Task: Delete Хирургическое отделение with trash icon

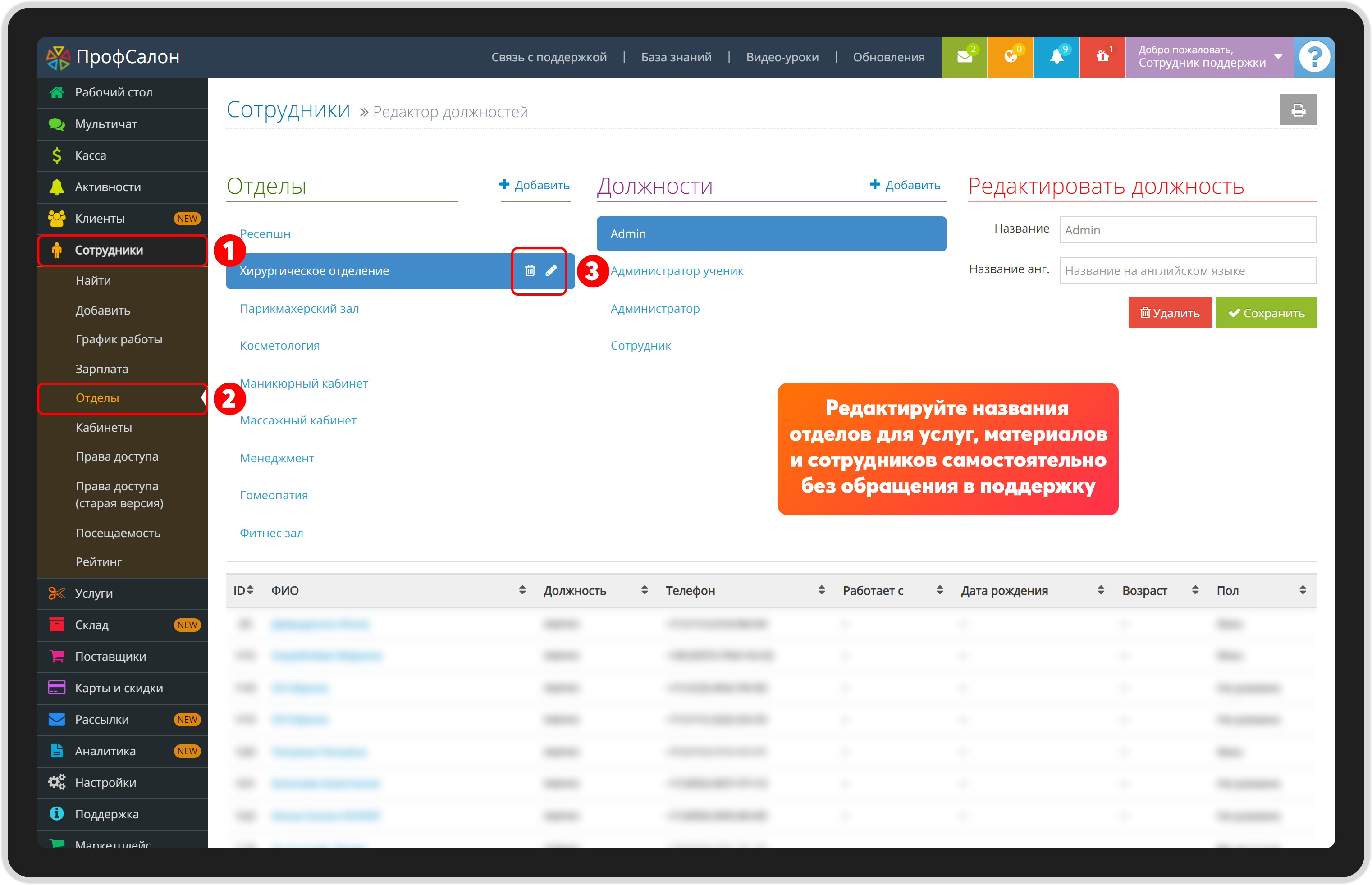Action: [530, 270]
